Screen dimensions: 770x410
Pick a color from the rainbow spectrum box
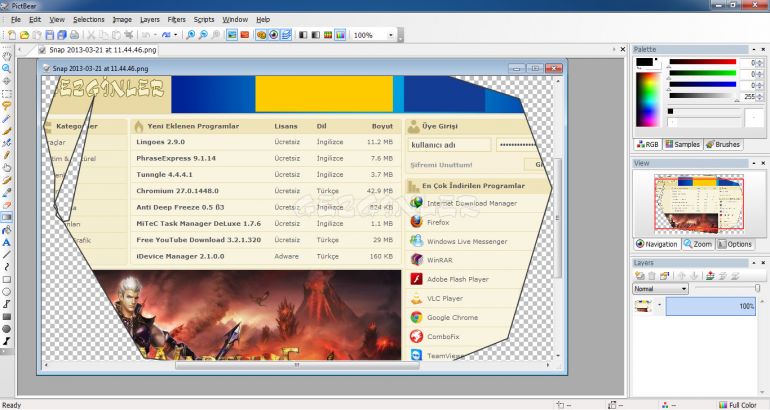coord(648,100)
